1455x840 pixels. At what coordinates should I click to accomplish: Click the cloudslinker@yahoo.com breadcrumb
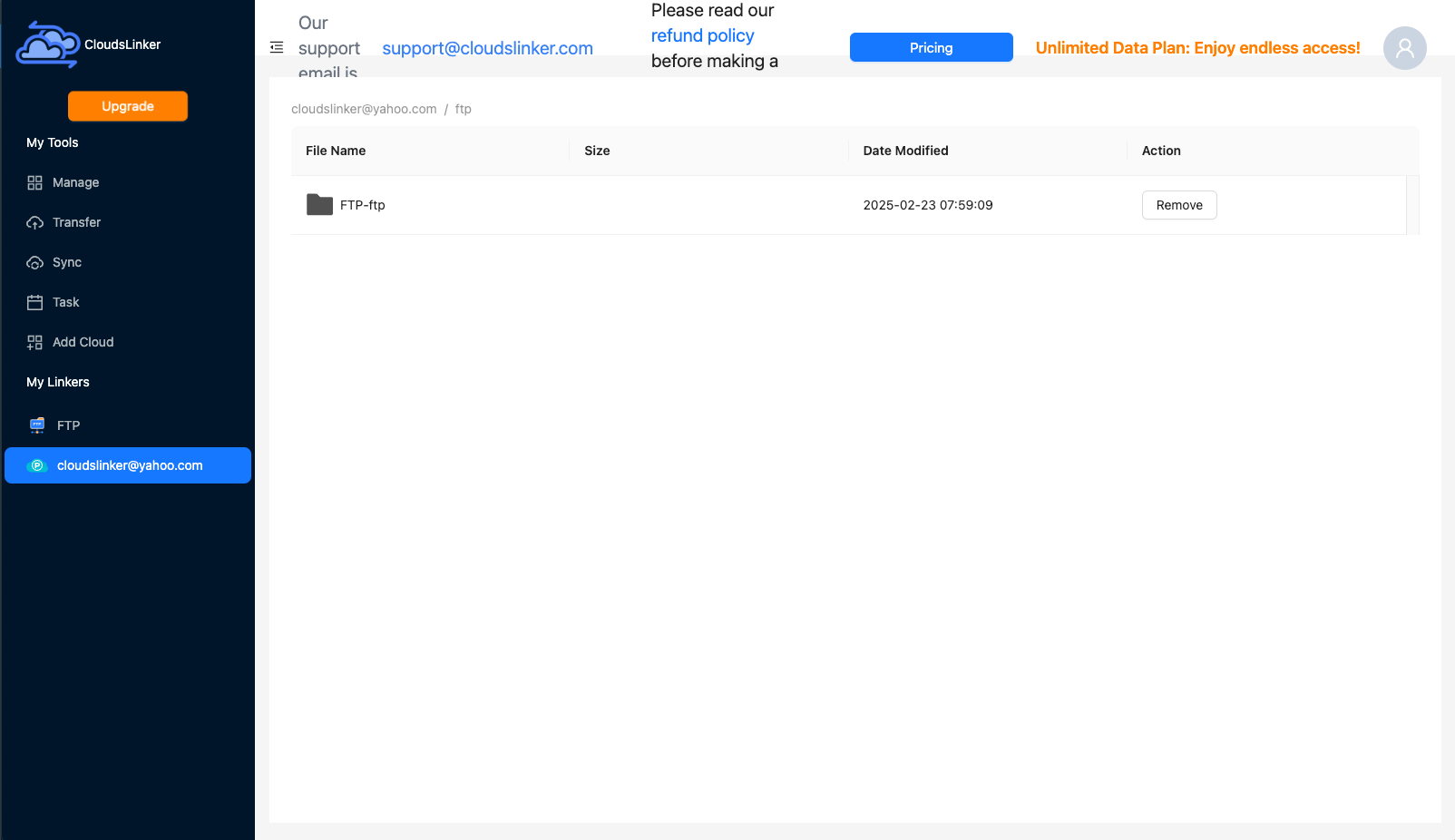coord(364,109)
